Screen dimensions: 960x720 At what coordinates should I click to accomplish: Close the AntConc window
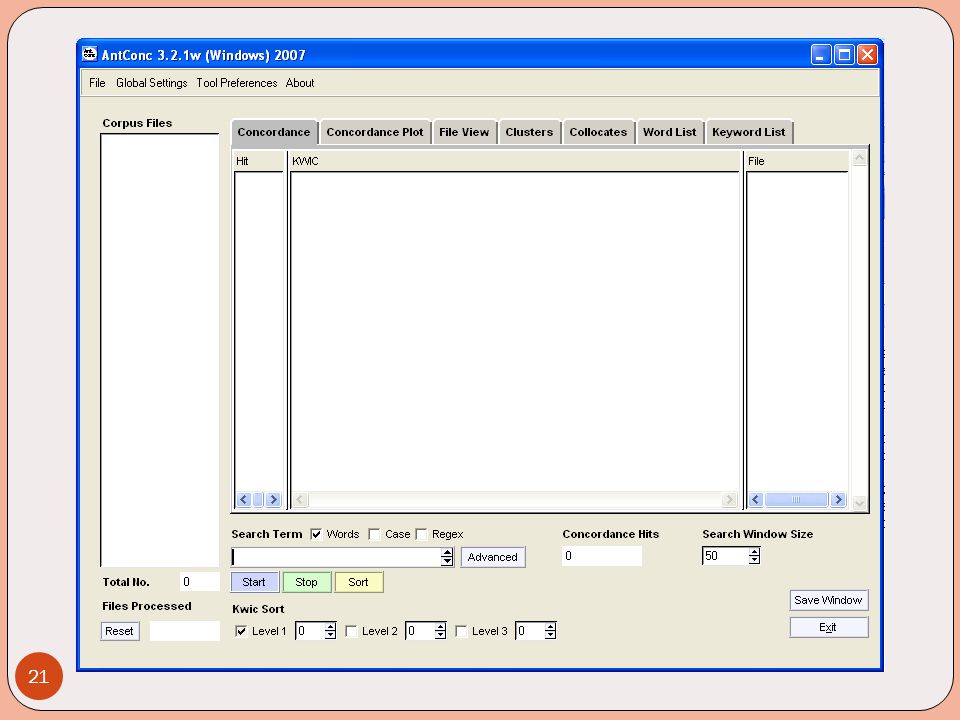pyautogui.click(x=867, y=54)
